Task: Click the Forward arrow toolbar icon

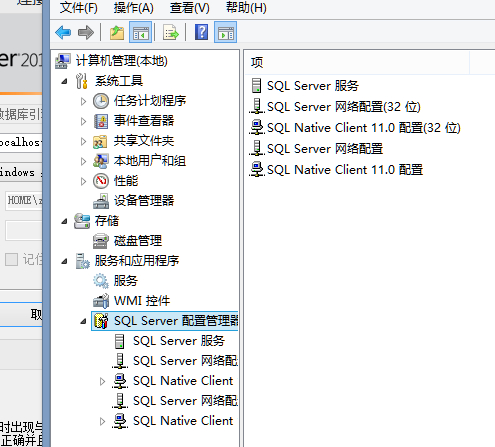Action: (86, 33)
